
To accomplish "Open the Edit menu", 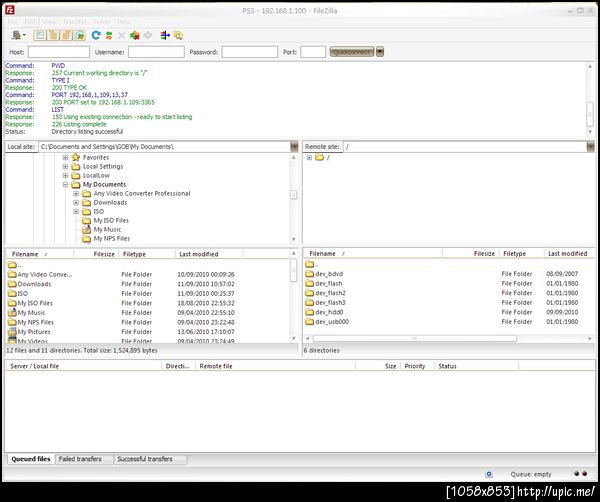I will (x=30, y=21).
